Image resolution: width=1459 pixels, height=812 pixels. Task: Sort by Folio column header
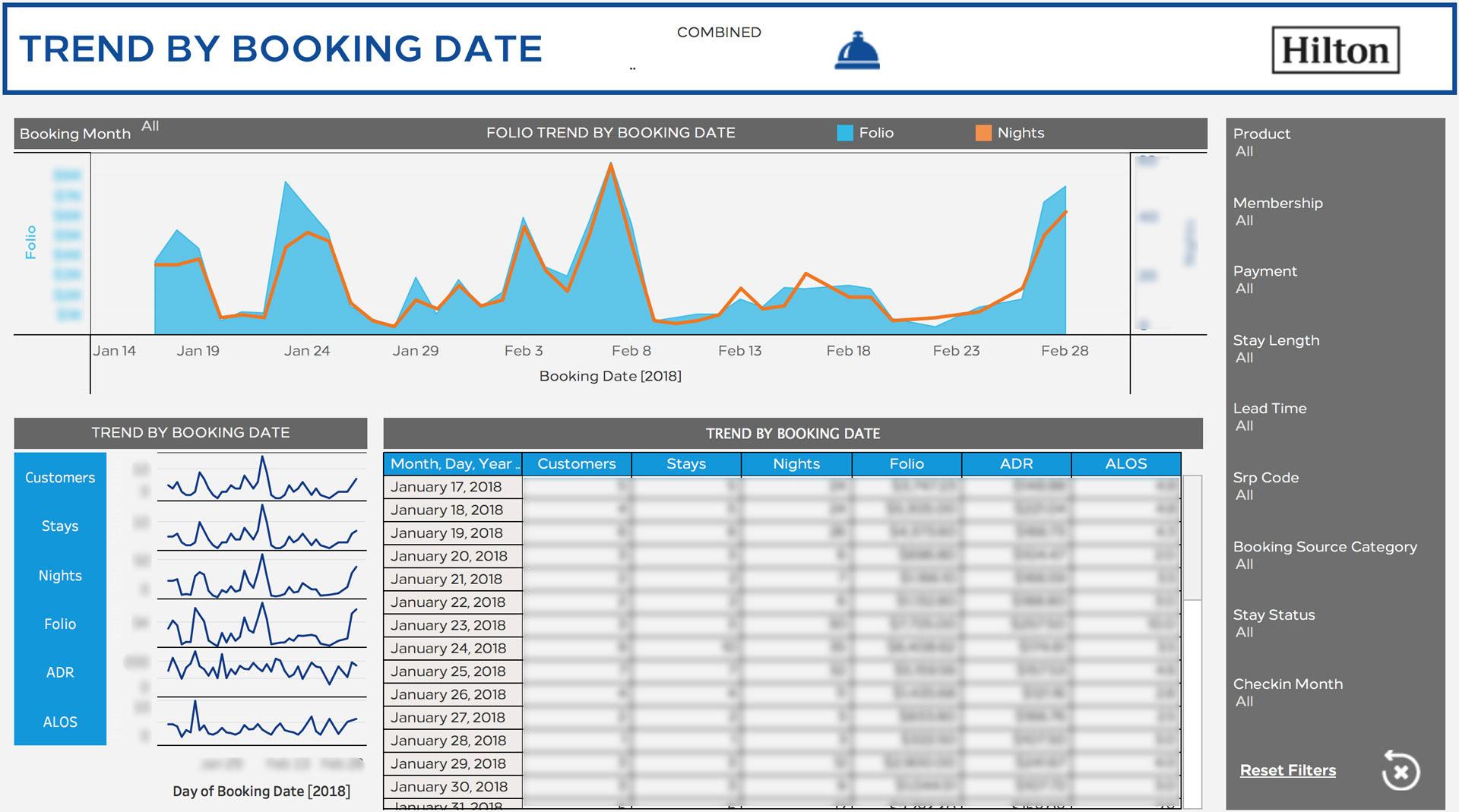(907, 464)
